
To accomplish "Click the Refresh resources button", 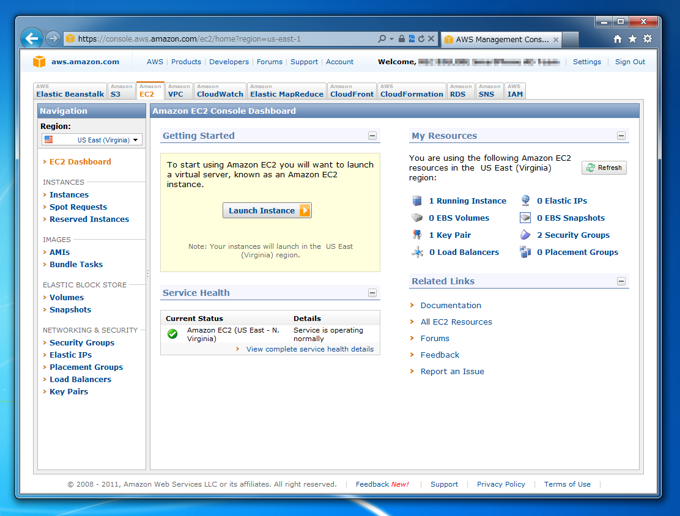I will 604,167.
